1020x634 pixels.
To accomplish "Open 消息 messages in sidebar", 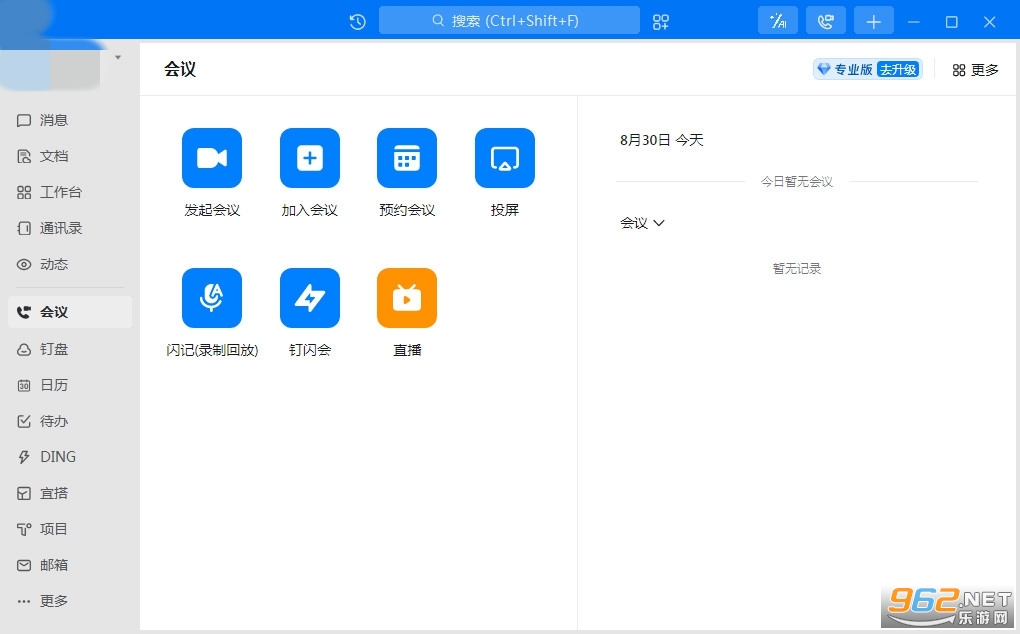I will click(70, 120).
